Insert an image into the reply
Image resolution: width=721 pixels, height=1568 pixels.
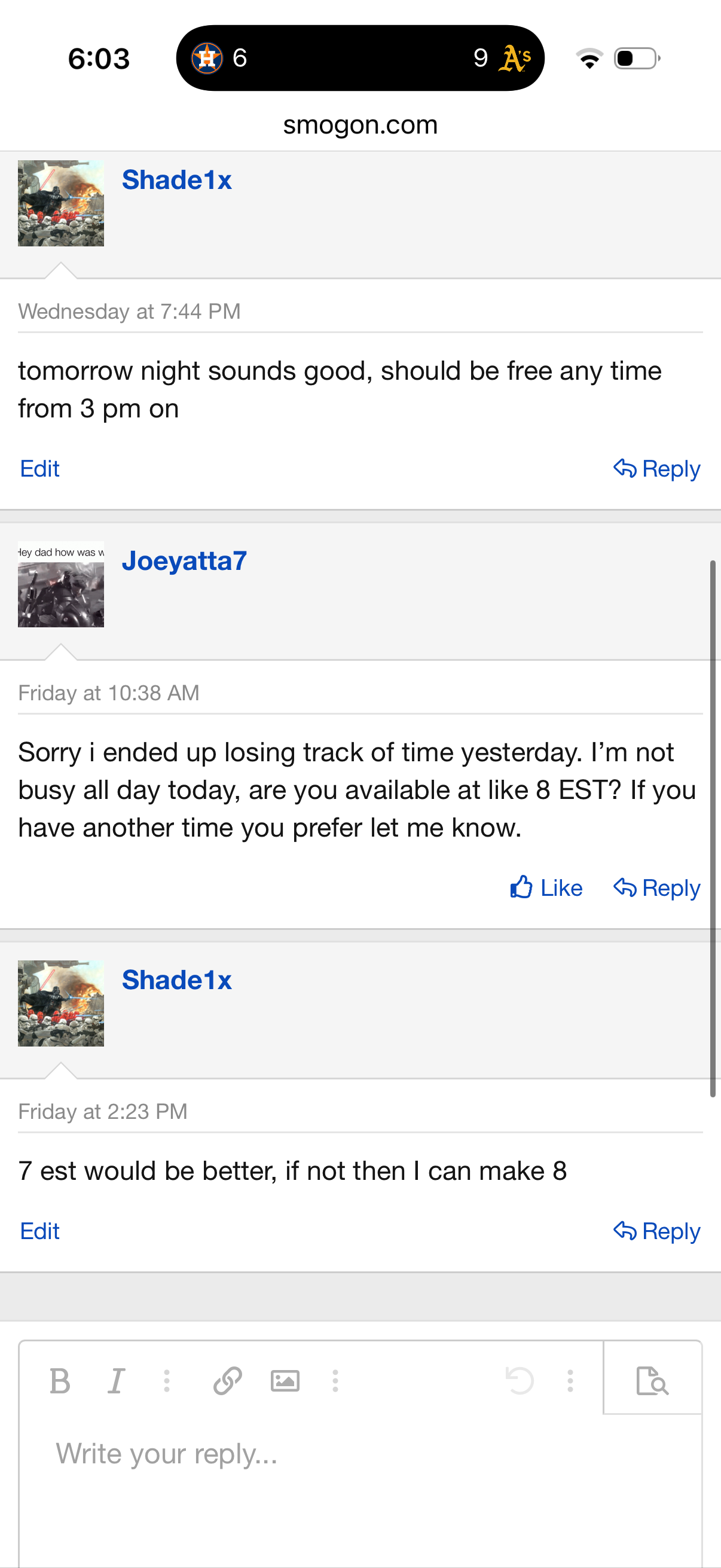(285, 1380)
